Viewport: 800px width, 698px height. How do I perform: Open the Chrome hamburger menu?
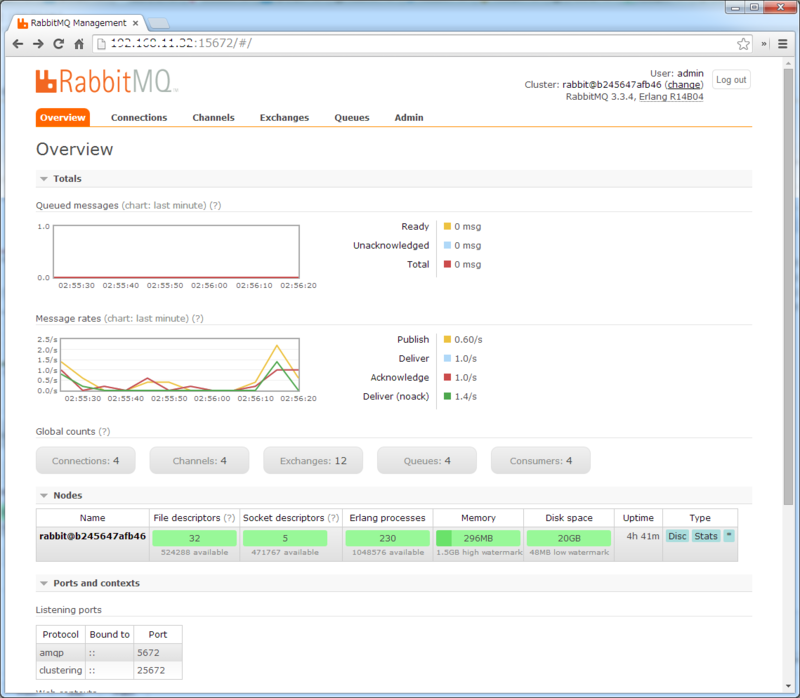tap(783, 44)
